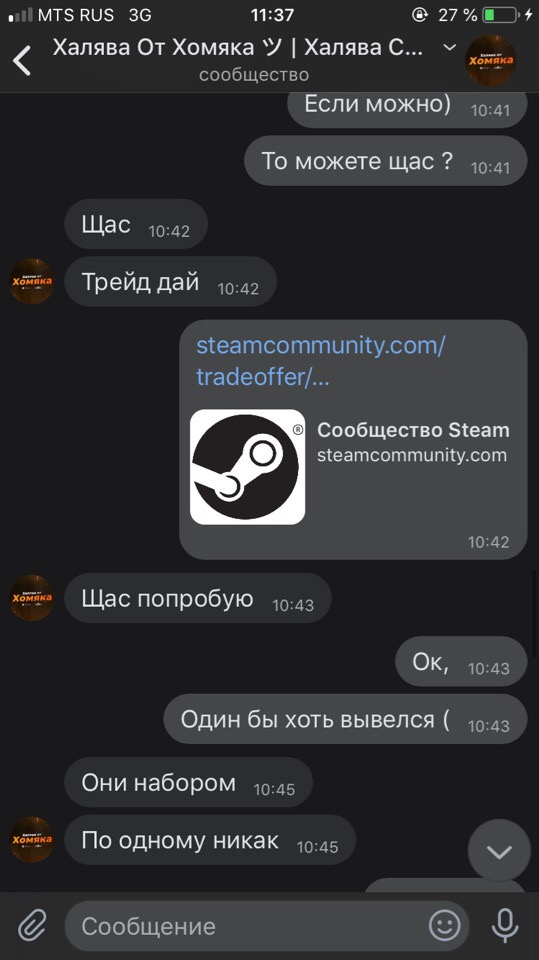
Task: Tap the paperclip attachment icon
Action: click(x=32, y=925)
